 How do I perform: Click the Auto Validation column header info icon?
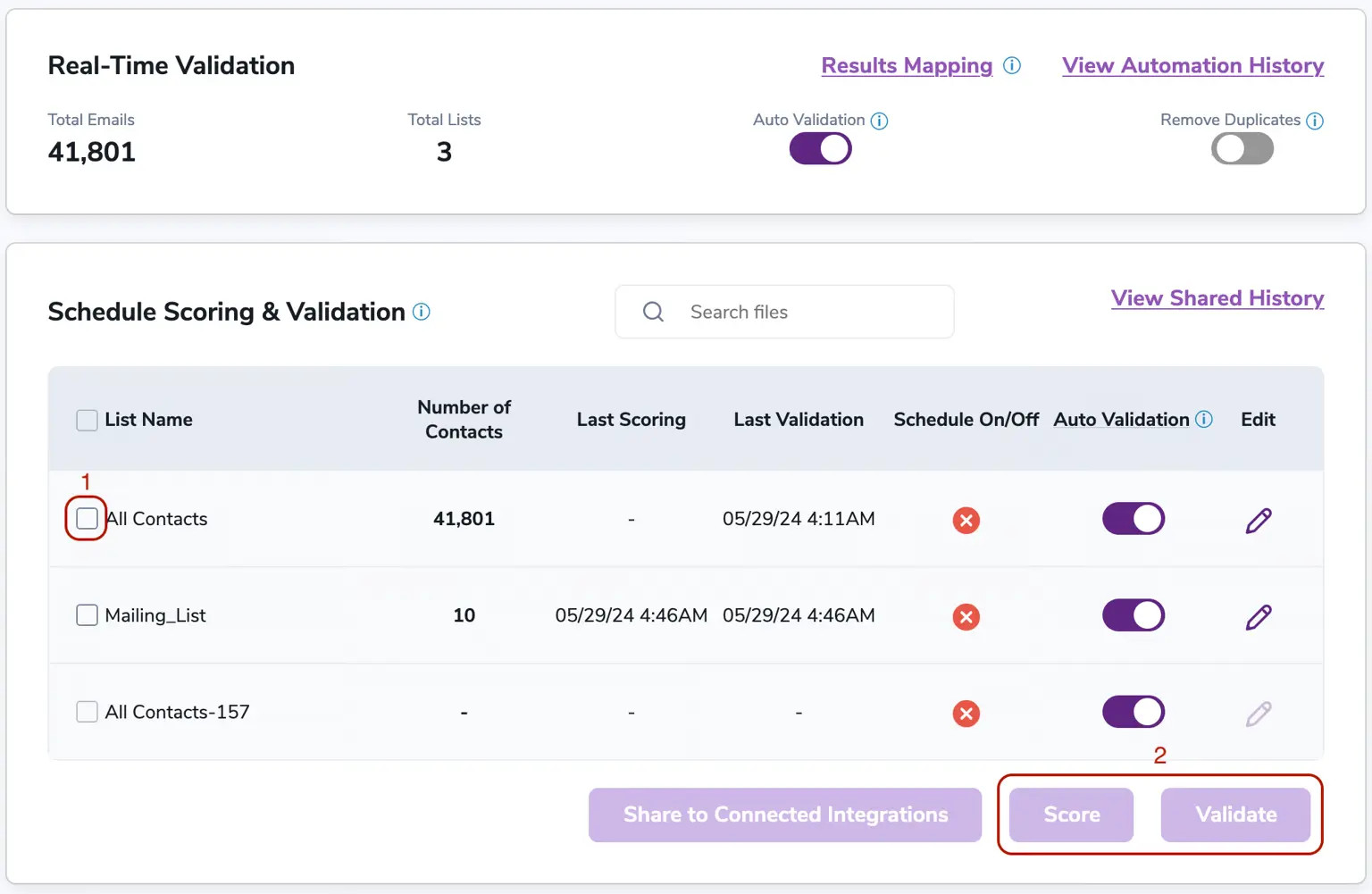click(x=1204, y=419)
